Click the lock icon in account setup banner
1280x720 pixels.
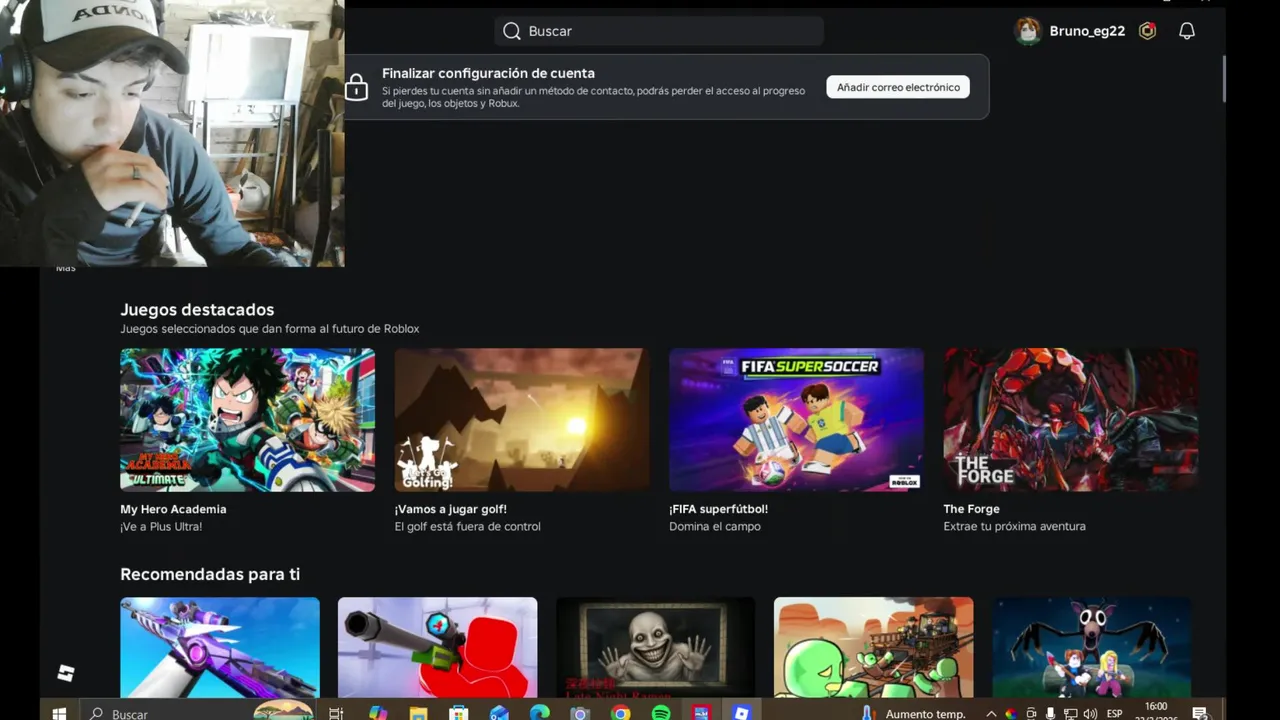(x=357, y=88)
